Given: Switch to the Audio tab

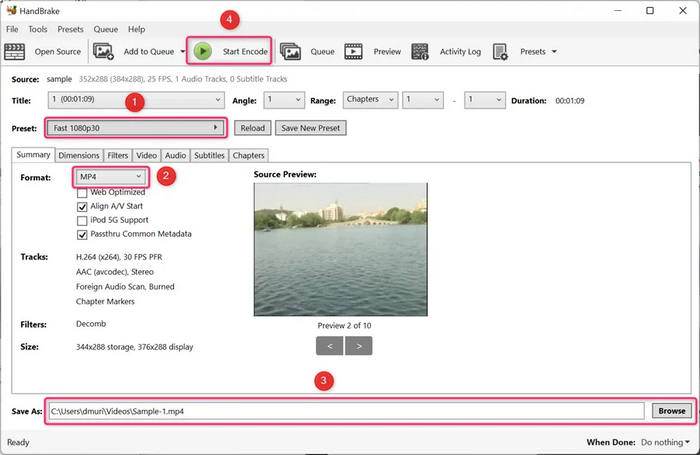Looking at the screenshot, I should pyautogui.click(x=175, y=155).
